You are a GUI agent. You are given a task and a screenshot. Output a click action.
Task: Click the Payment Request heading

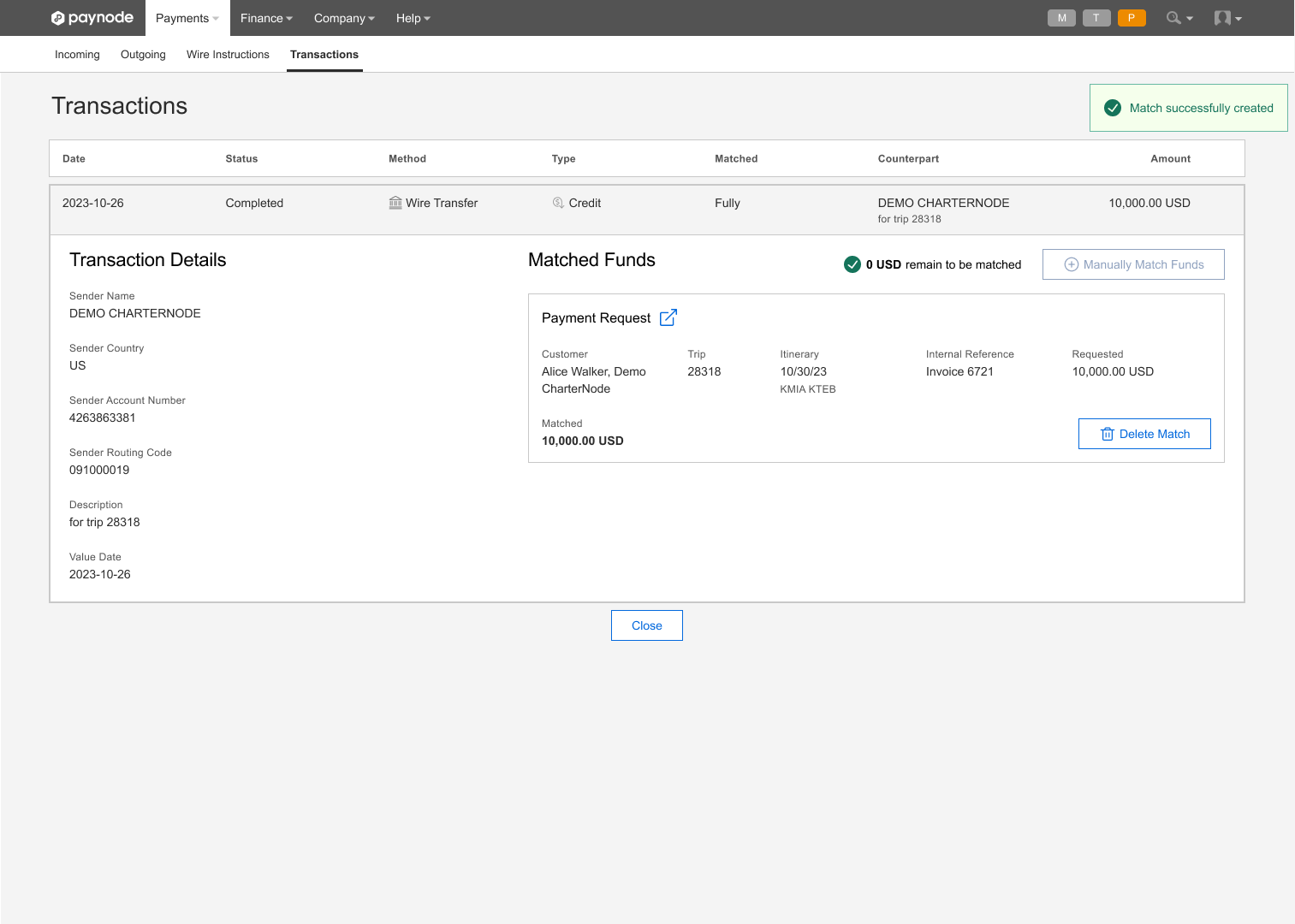[597, 317]
